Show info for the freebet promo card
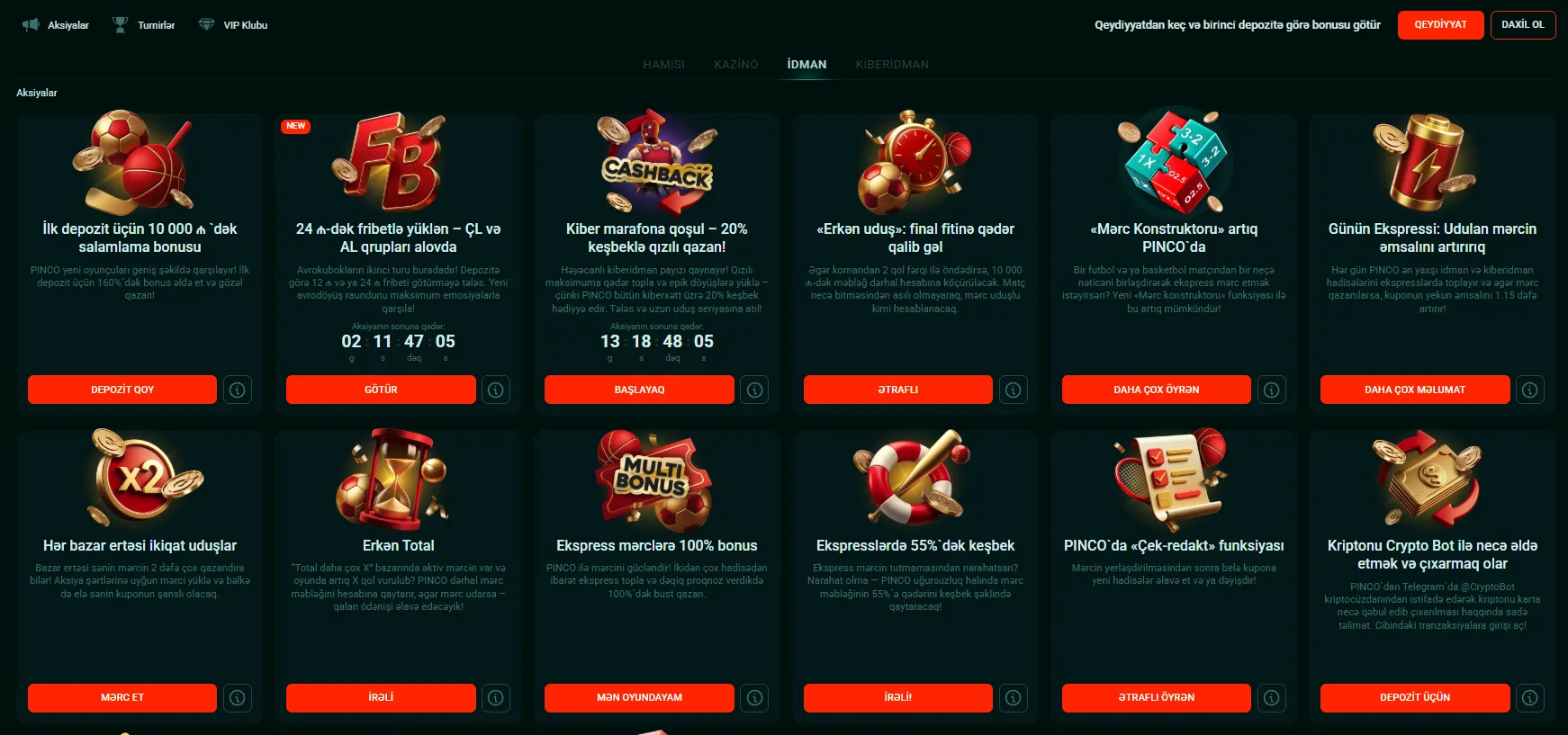 (x=496, y=390)
